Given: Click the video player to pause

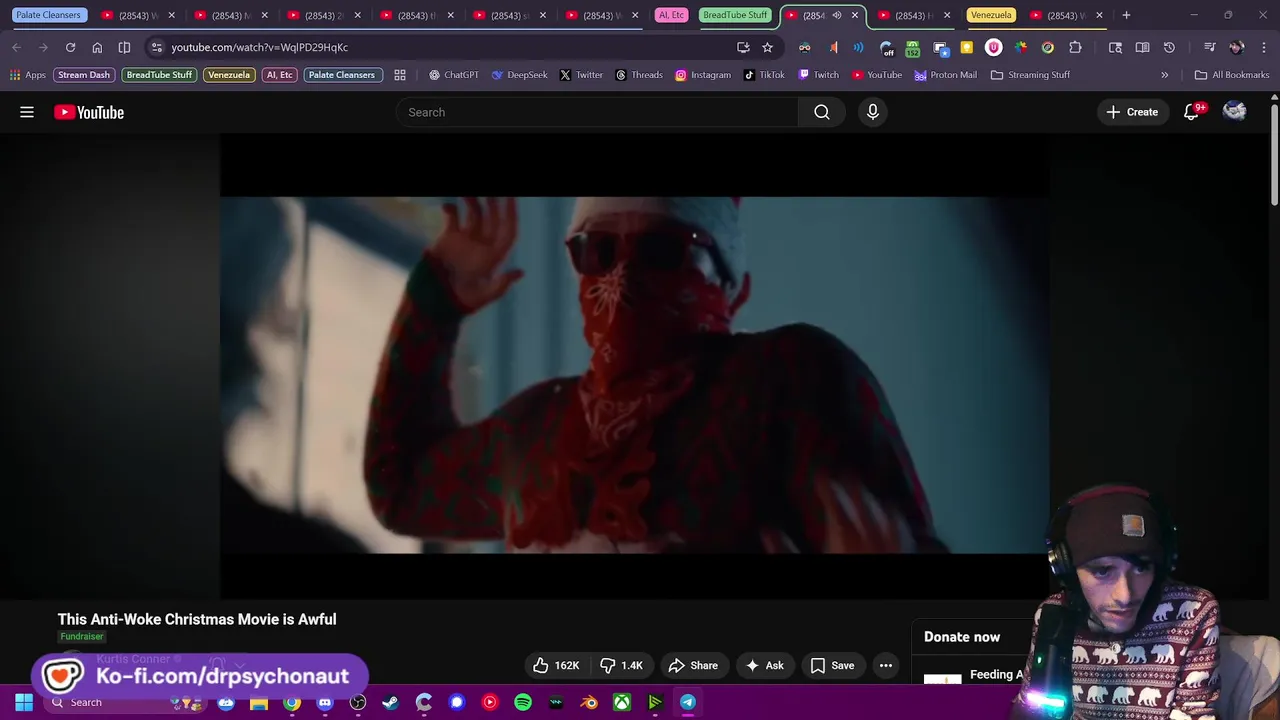Looking at the screenshot, I should tap(634, 368).
